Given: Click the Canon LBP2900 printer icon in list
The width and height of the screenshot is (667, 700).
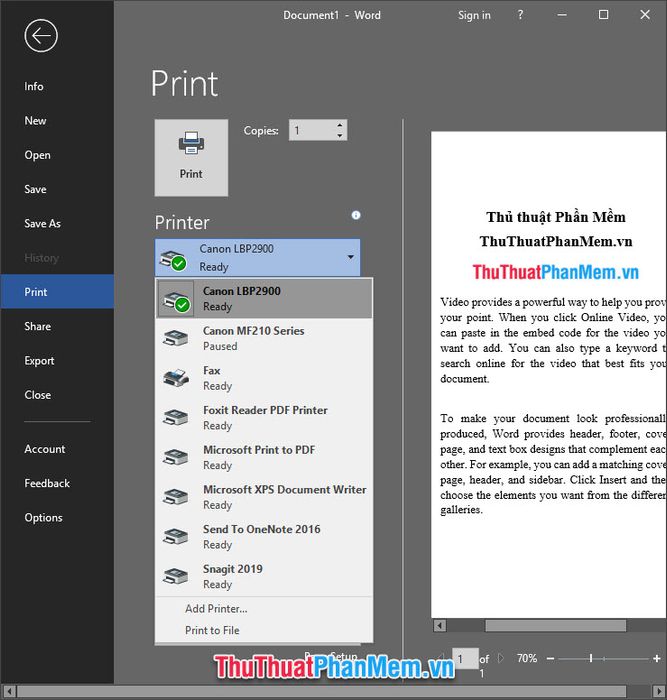Looking at the screenshot, I should tap(176, 300).
